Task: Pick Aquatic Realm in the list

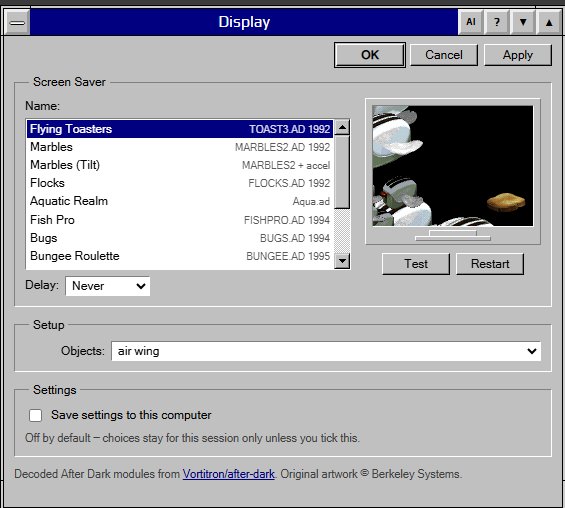Action: pyautogui.click(x=180, y=201)
